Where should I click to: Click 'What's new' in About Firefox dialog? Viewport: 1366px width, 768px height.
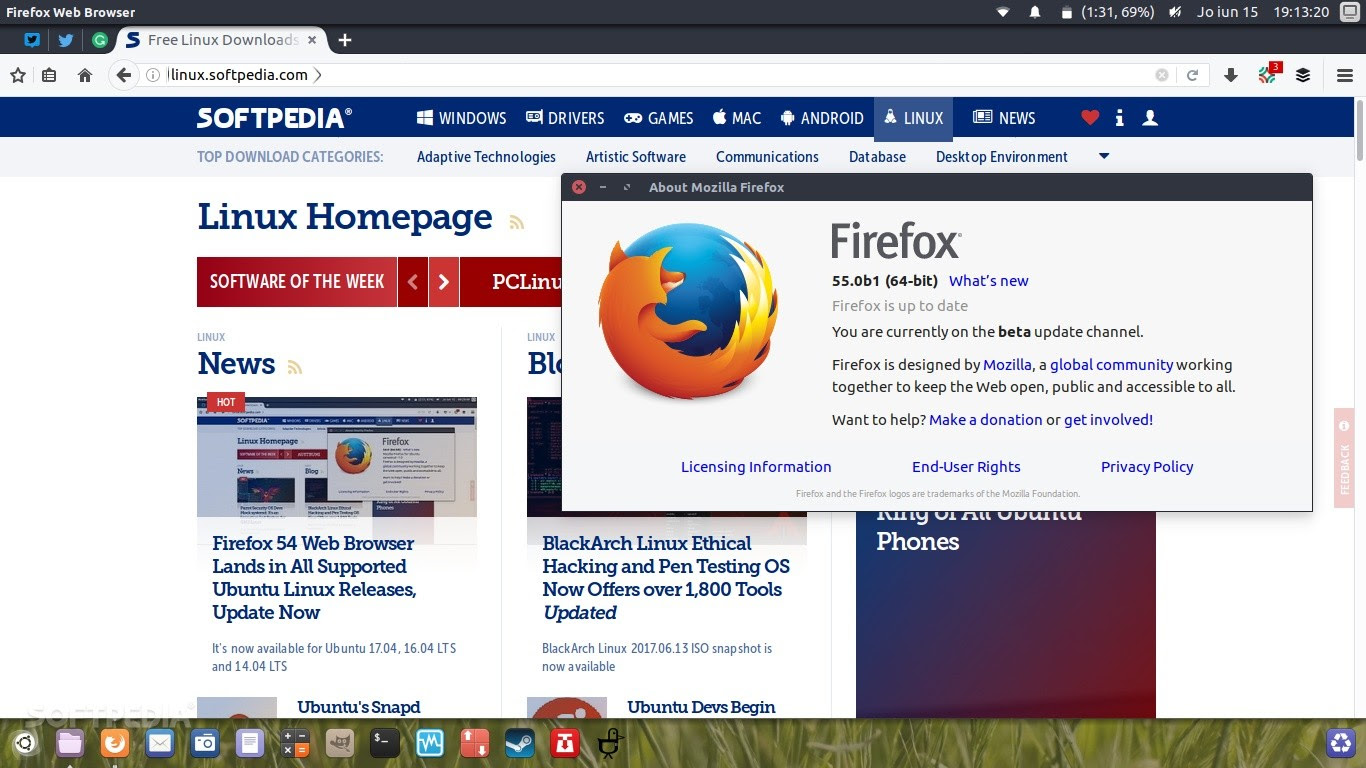pos(988,281)
